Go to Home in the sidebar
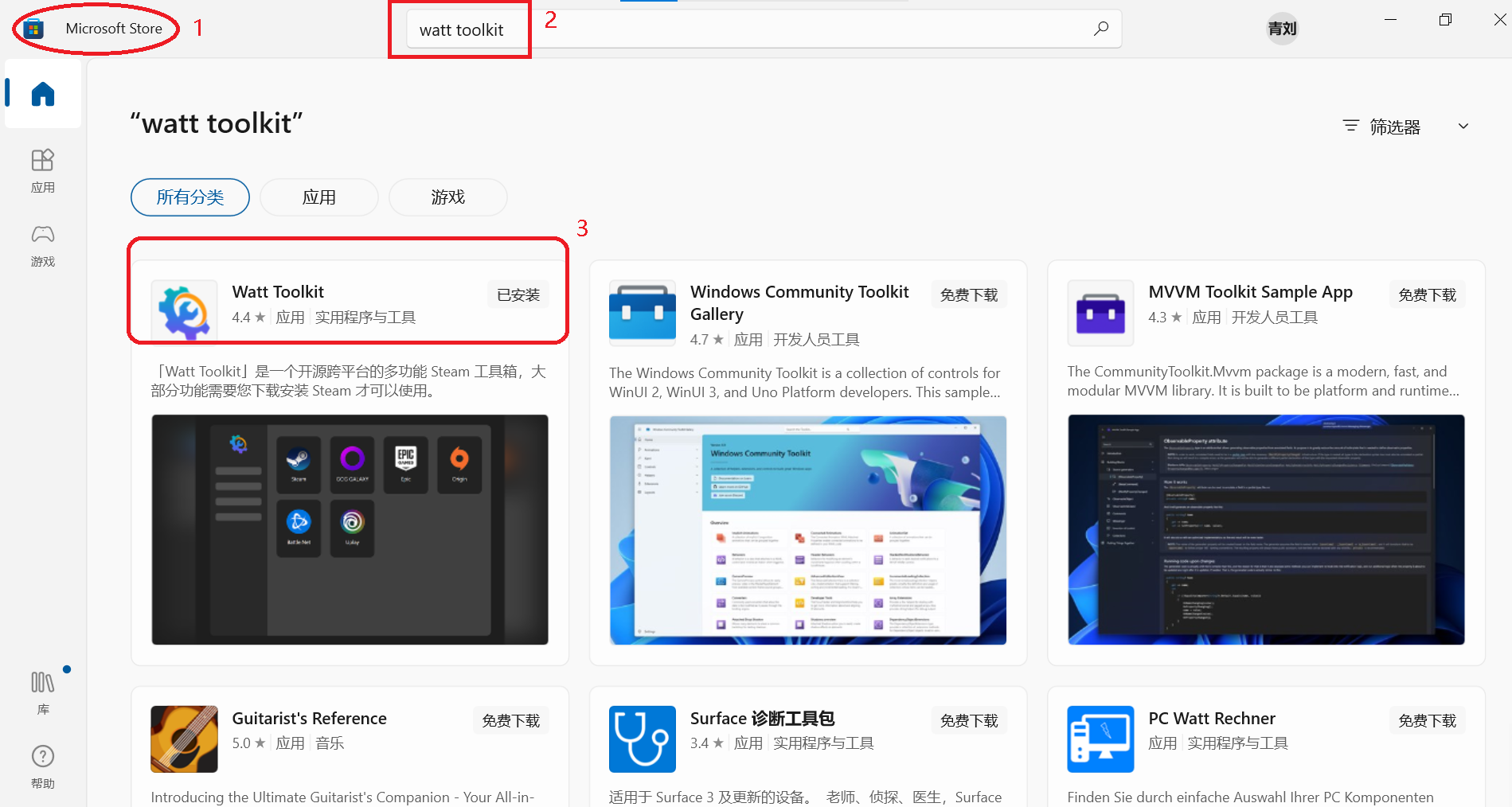The width and height of the screenshot is (1512, 807). coord(43,94)
